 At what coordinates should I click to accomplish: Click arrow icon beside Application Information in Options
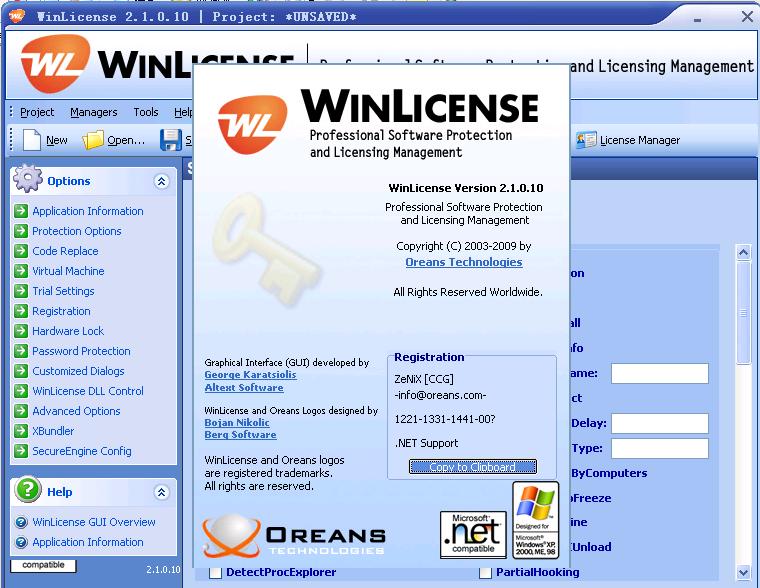pyautogui.click(x=21, y=211)
